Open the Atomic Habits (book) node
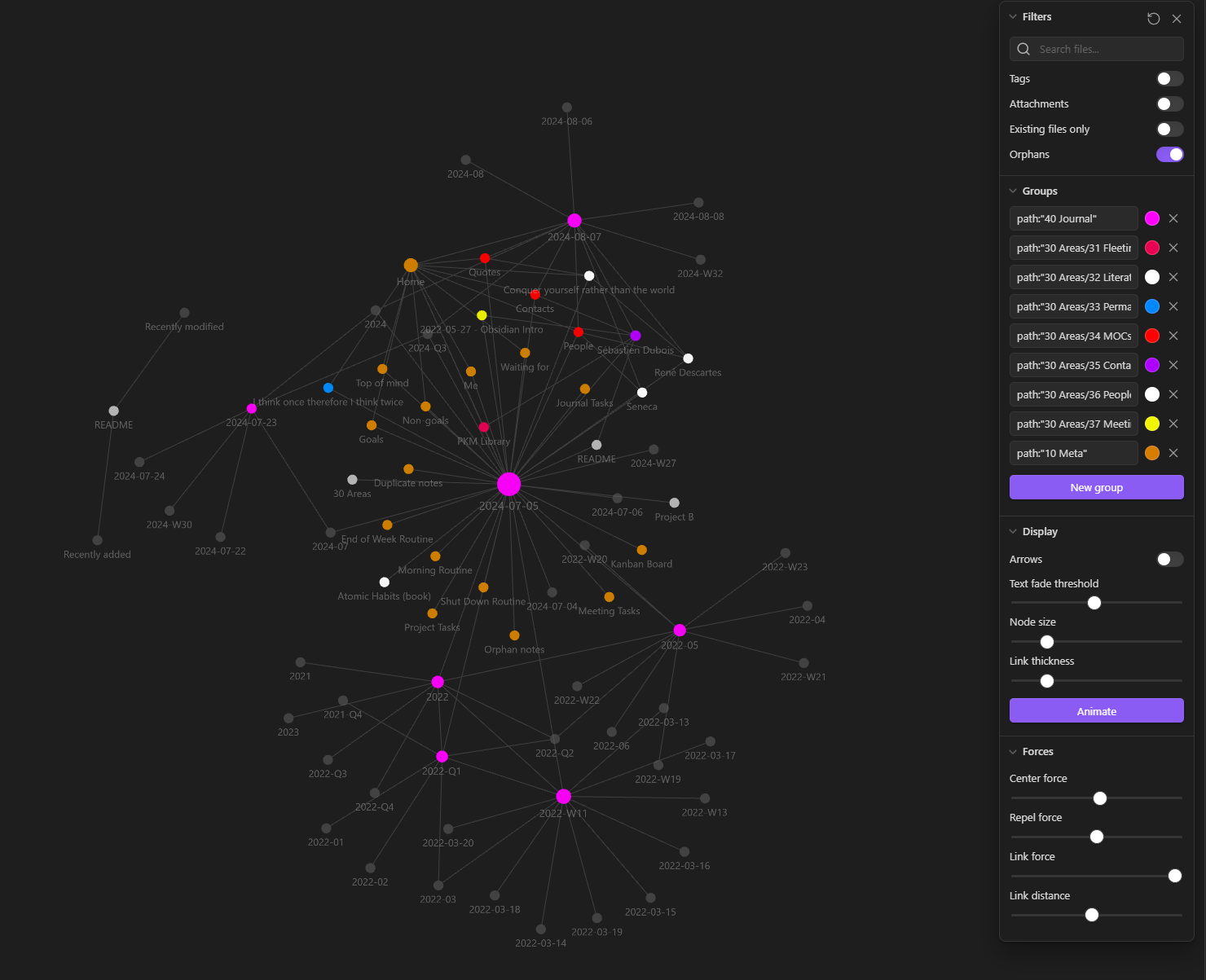Image resolution: width=1206 pixels, height=980 pixels. [x=385, y=582]
